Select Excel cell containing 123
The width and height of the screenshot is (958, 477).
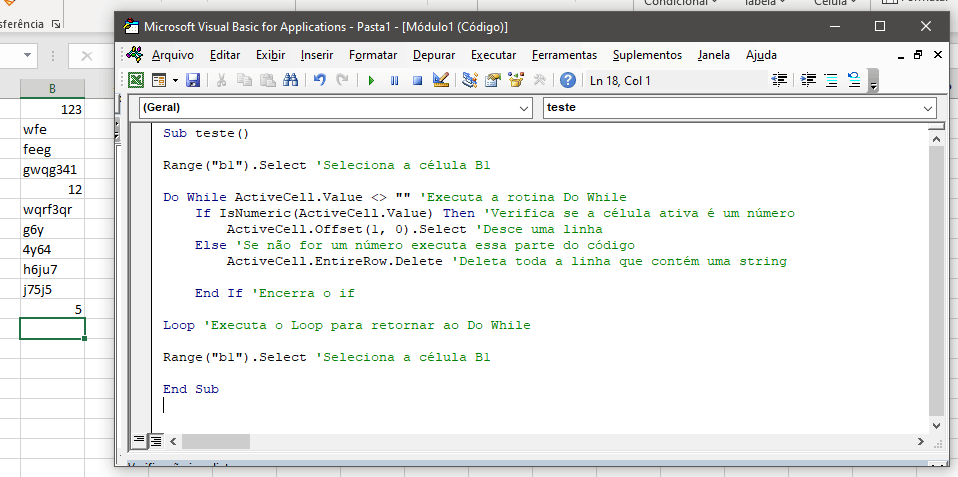tap(52, 109)
